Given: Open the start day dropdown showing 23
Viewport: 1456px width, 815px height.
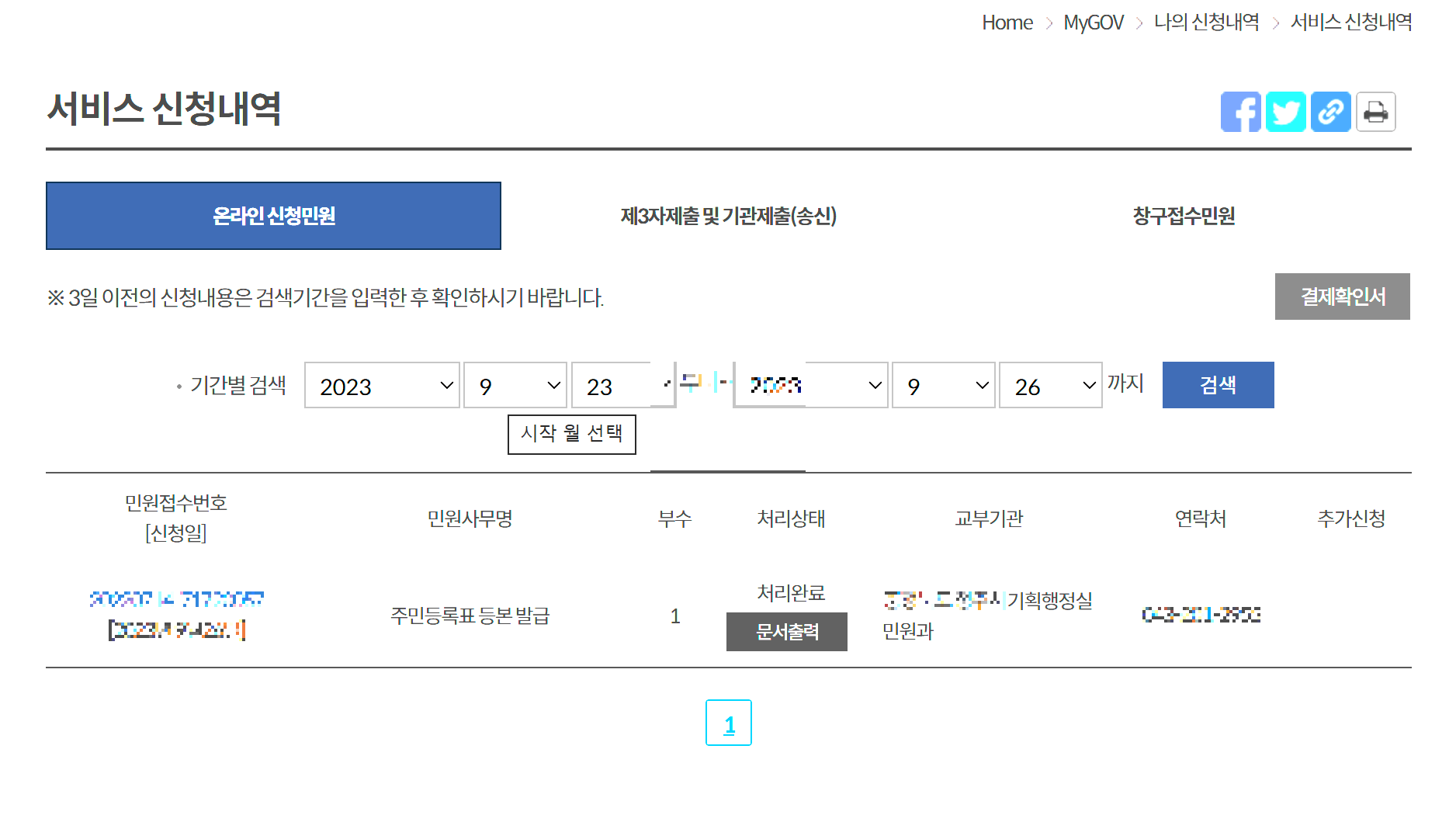Looking at the screenshot, I should coord(622,386).
